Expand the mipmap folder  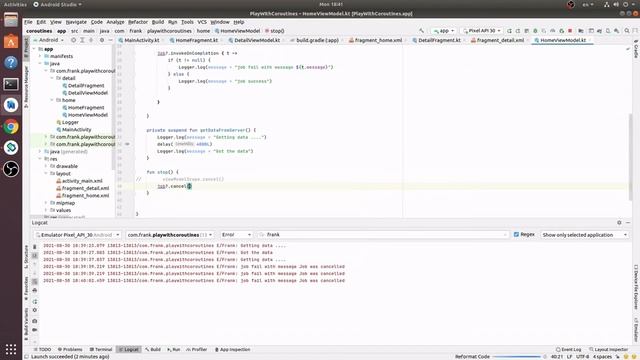coord(46,203)
